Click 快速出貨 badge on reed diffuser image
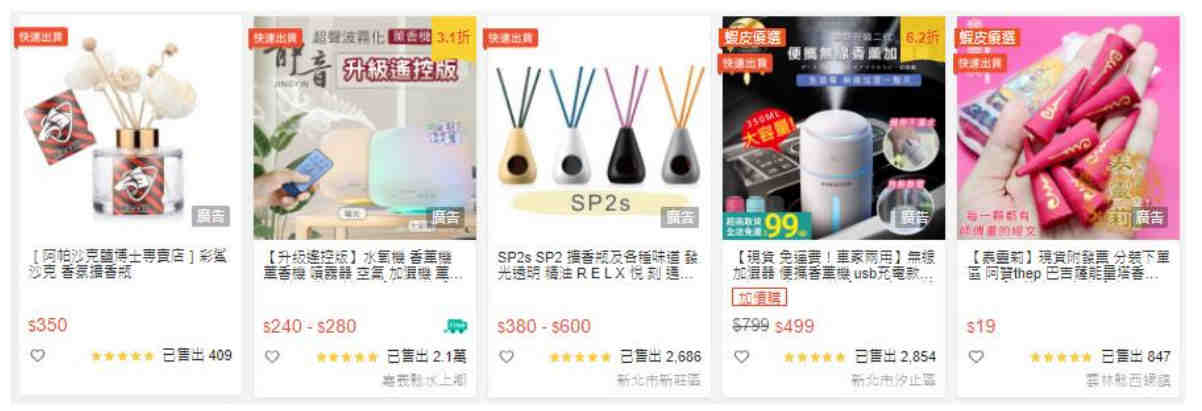Image resolution: width=1202 pixels, height=411 pixels. pyautogui.click(x=41, y=37)
